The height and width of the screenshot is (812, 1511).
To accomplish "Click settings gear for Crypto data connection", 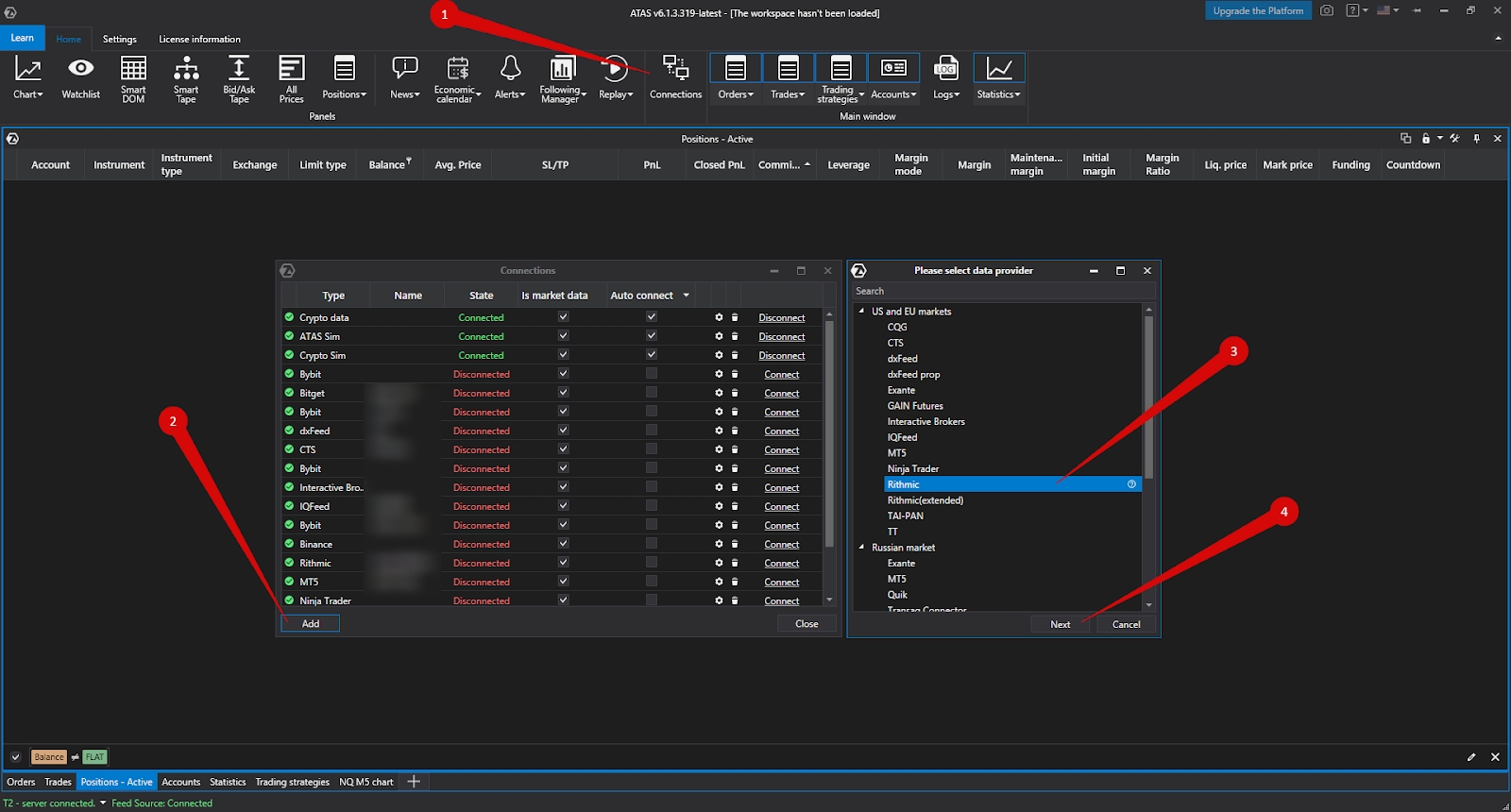I will coord(719,318).
